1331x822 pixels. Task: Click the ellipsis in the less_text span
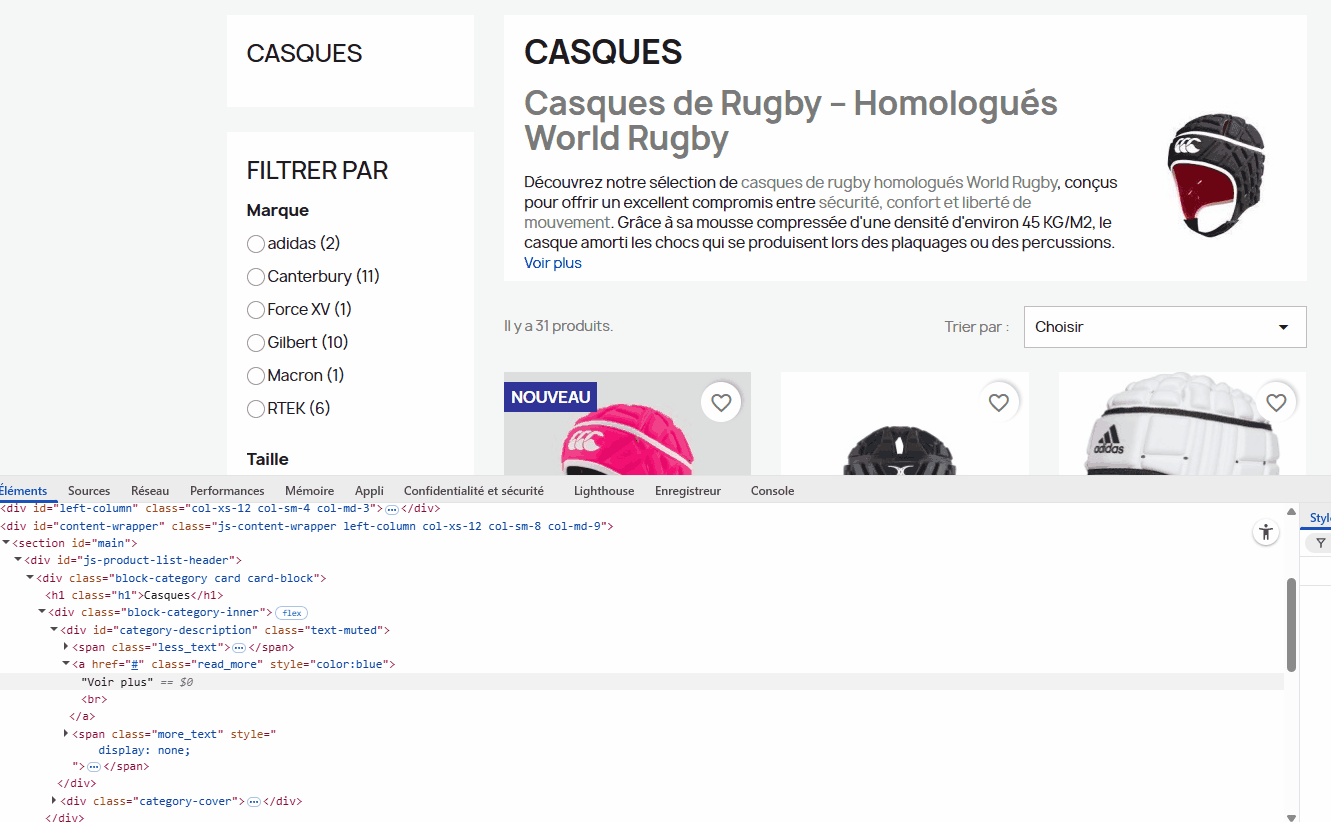coord(239,647)
